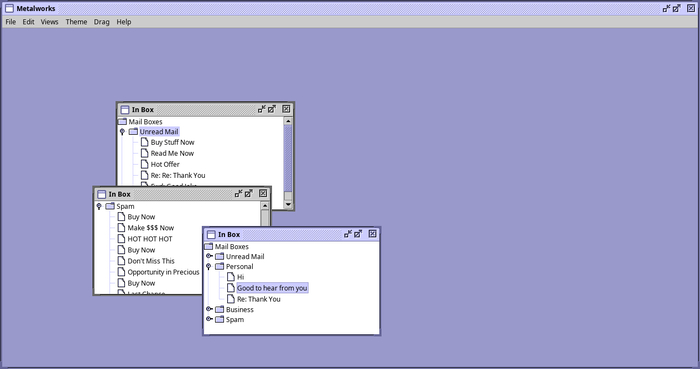Select the Re: Thank You message under Personal
Image resolution: width=700 pixels, height=369 pixels.
click(x=258, y=299)
